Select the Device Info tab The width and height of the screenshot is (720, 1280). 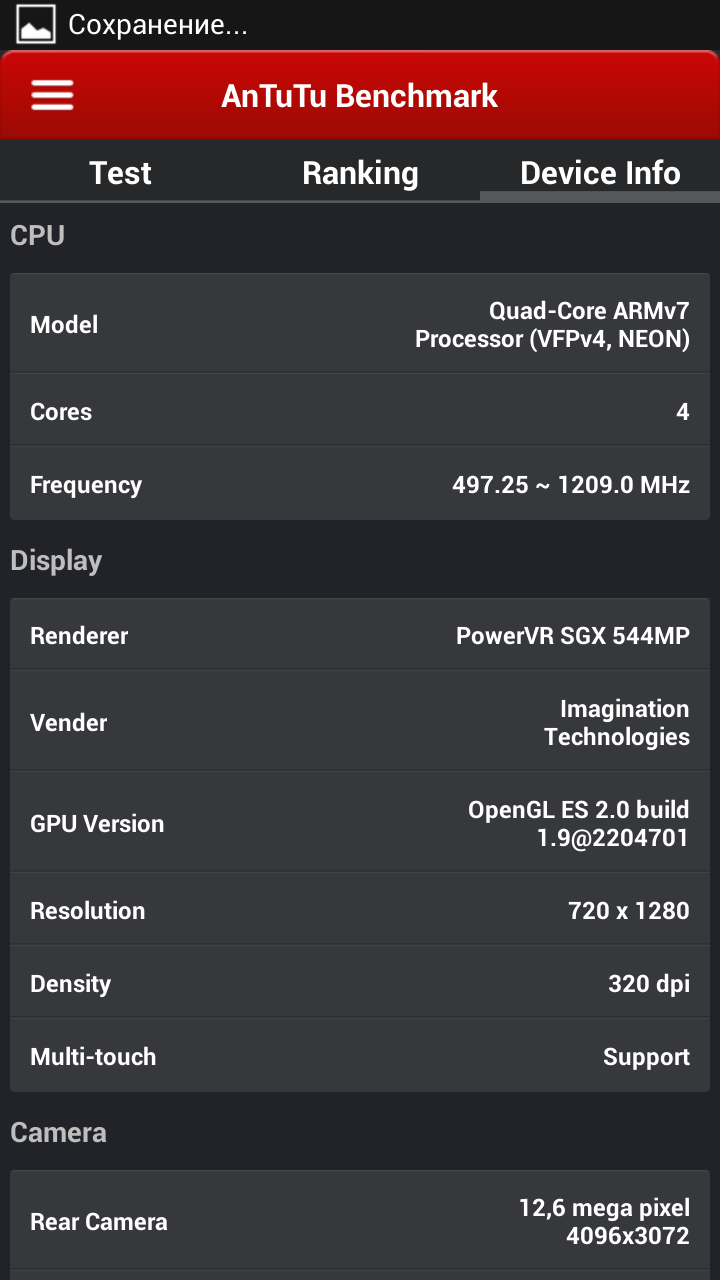(x=600, y=173)
